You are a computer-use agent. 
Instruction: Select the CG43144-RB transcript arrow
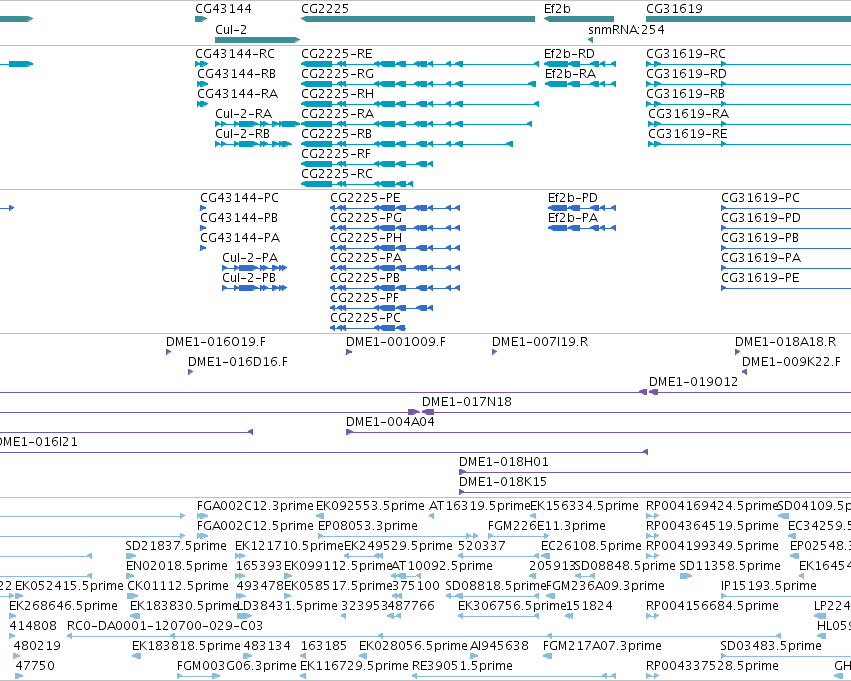point(202,84)
